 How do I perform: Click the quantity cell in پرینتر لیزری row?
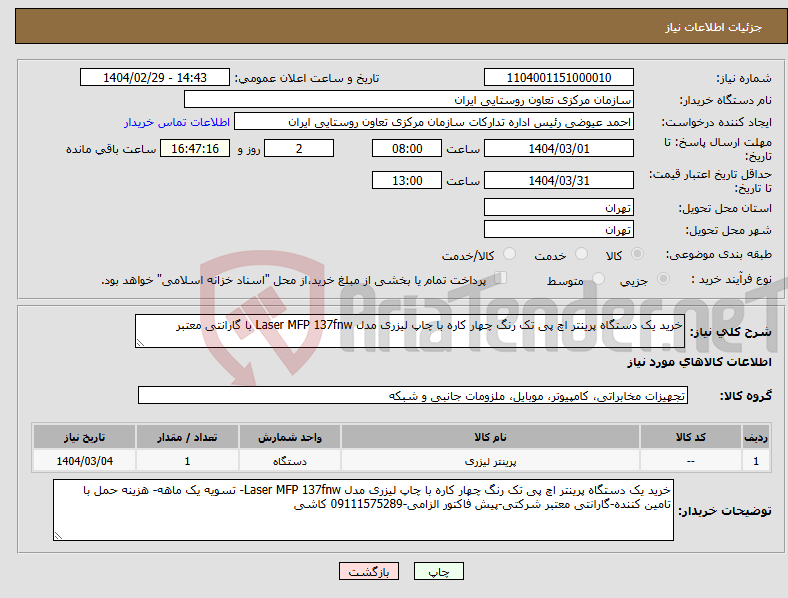pos(187,461)
